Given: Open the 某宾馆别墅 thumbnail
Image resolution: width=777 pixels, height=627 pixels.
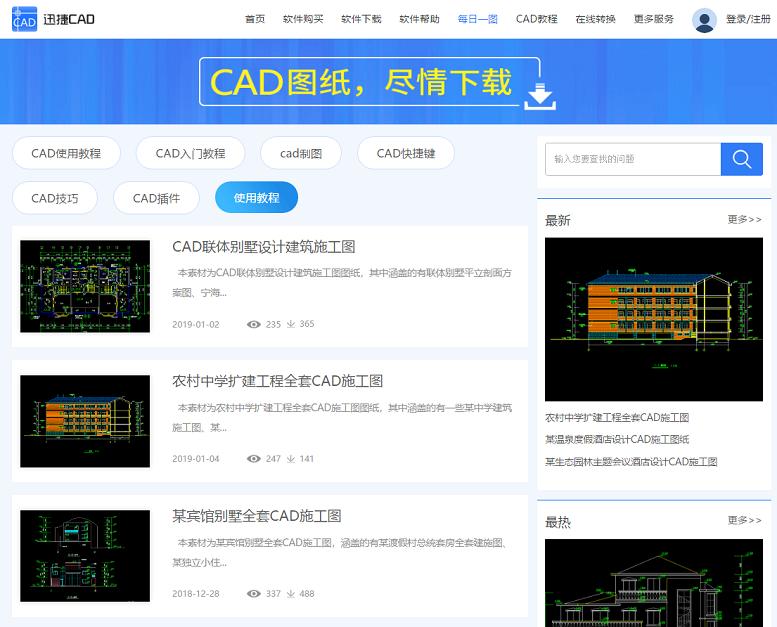Looking at the screenshot, I should coord(85,556).
